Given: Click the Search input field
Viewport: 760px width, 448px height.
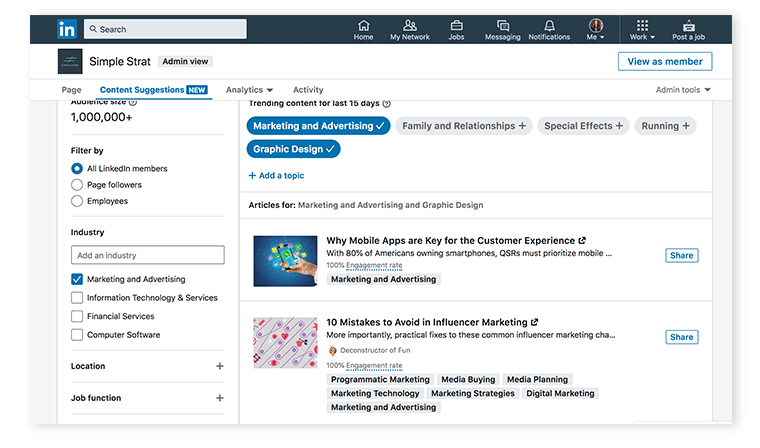Looking at the screenshot, I should tap(165, 29).
